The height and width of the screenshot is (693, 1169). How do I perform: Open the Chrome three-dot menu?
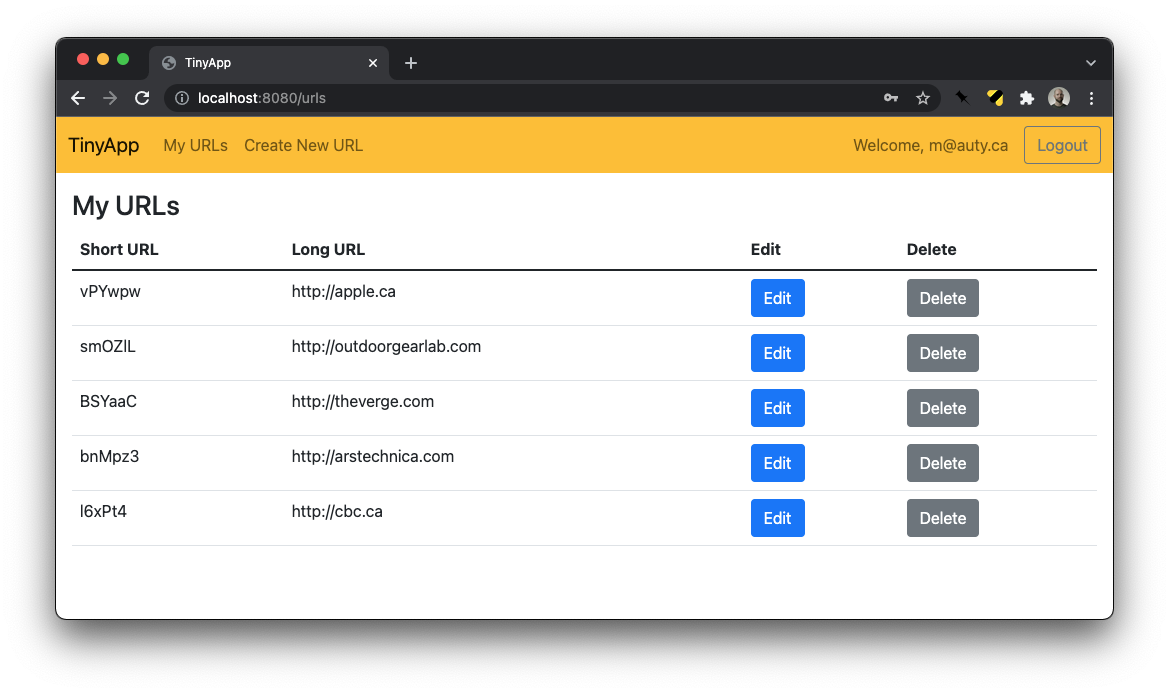1091,98
